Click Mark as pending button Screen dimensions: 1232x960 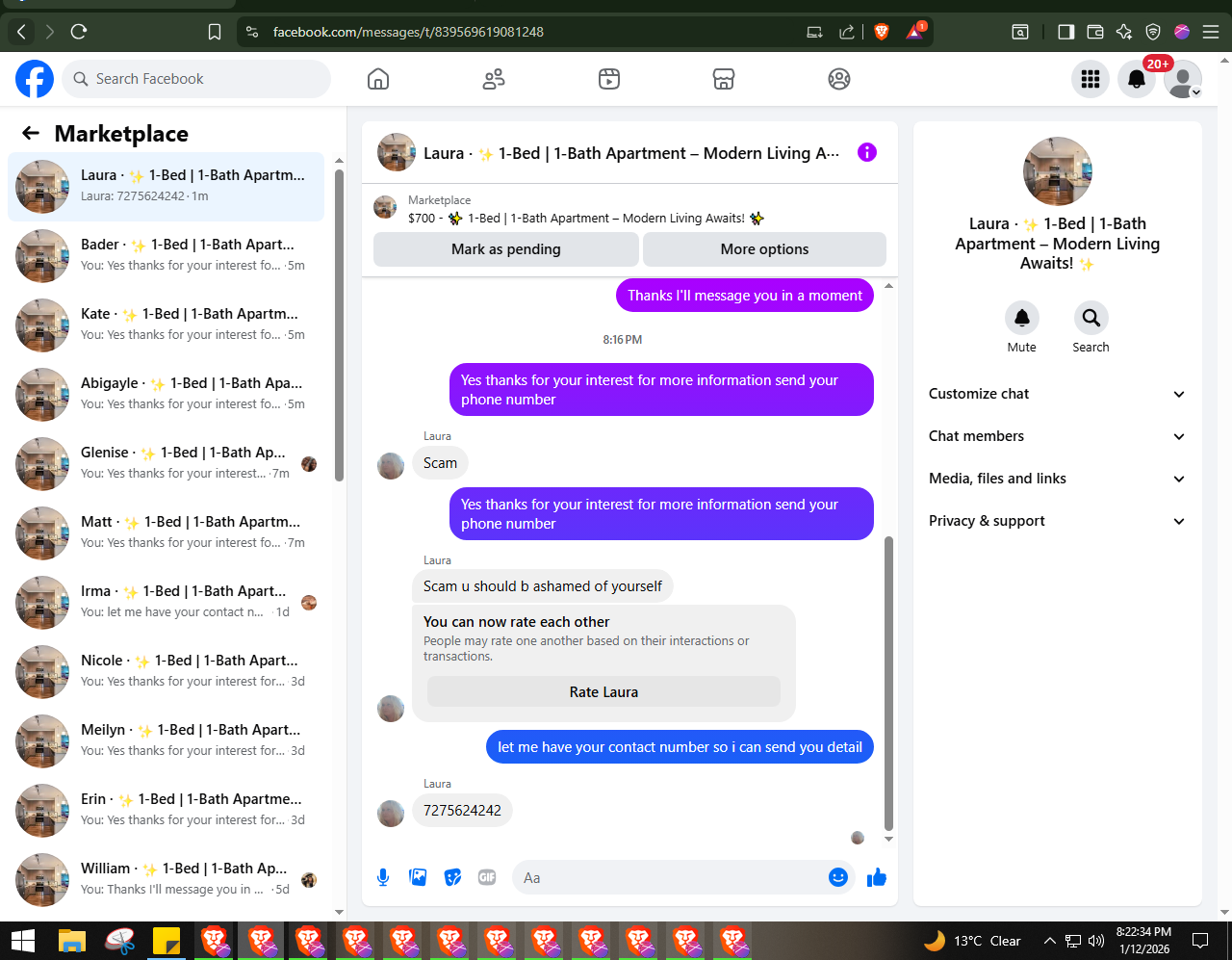[506, 249]
